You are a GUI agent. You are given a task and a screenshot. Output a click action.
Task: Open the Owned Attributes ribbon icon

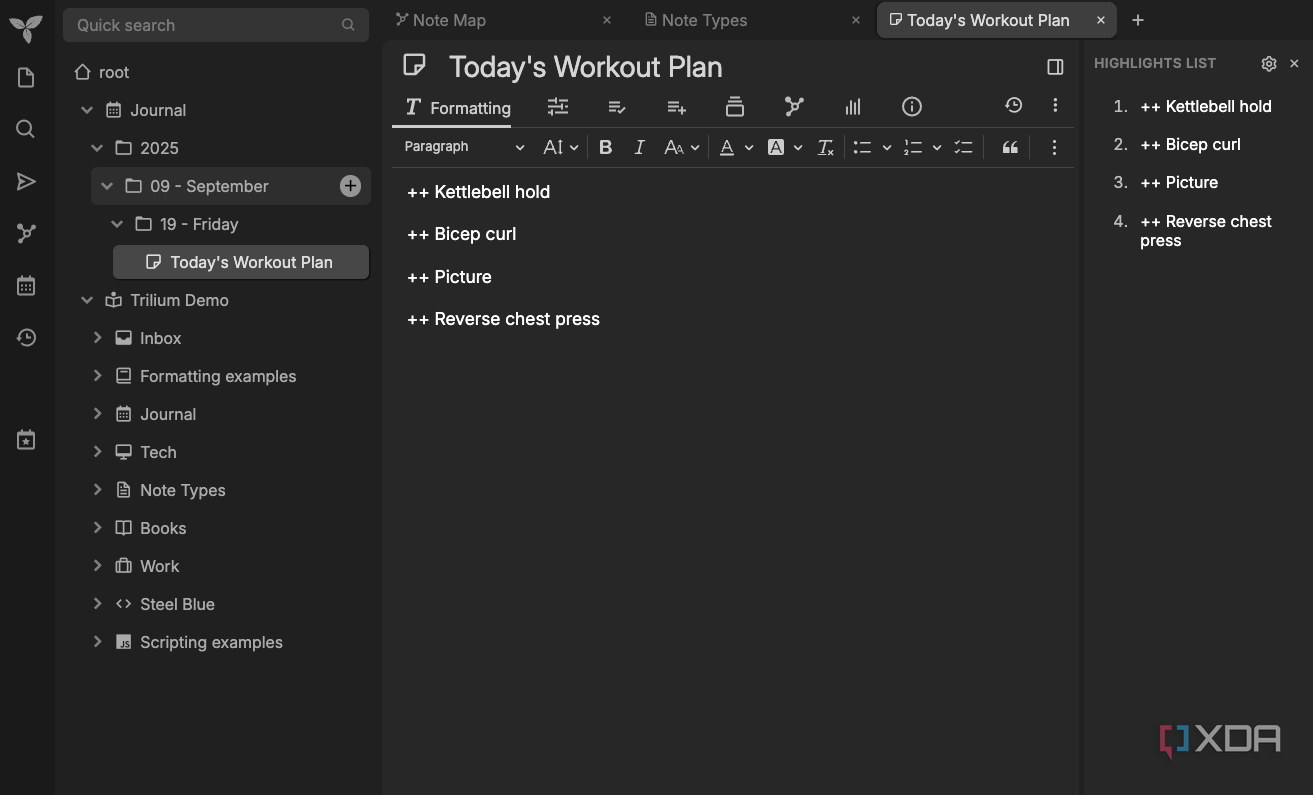pyautogui.click(x=617, y=106)
